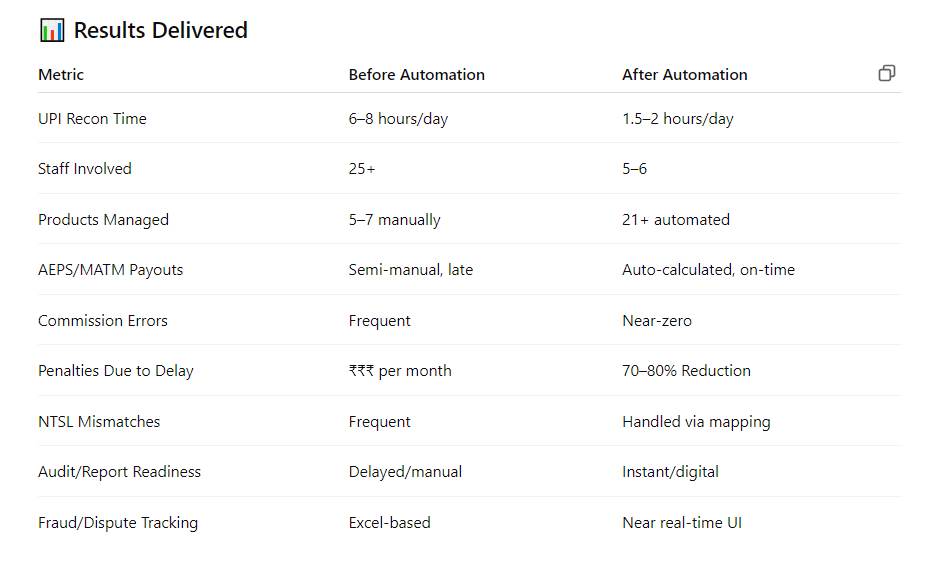The height and width of the screenshot is (581, 944).
Task: Click the After Automation column header
Action: point(685,75)
